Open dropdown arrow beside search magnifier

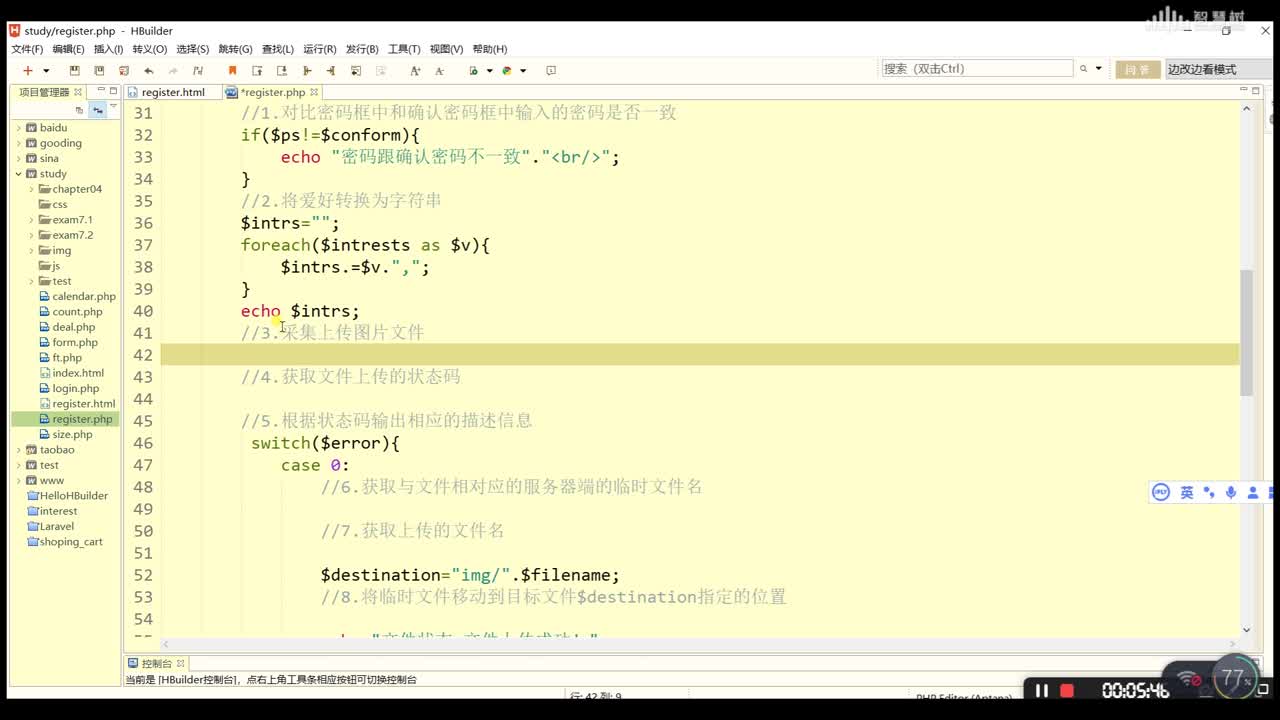coord(1098,69)
